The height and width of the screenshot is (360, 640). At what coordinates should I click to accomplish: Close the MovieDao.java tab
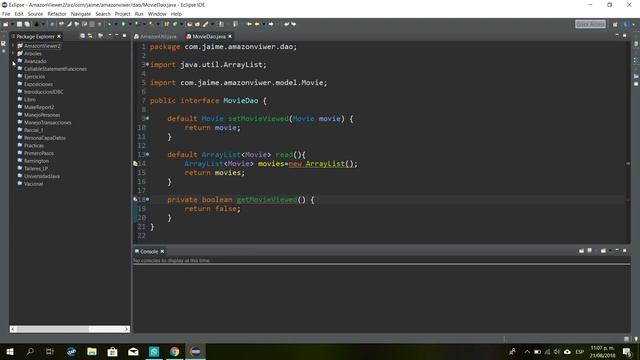(230, 36)
